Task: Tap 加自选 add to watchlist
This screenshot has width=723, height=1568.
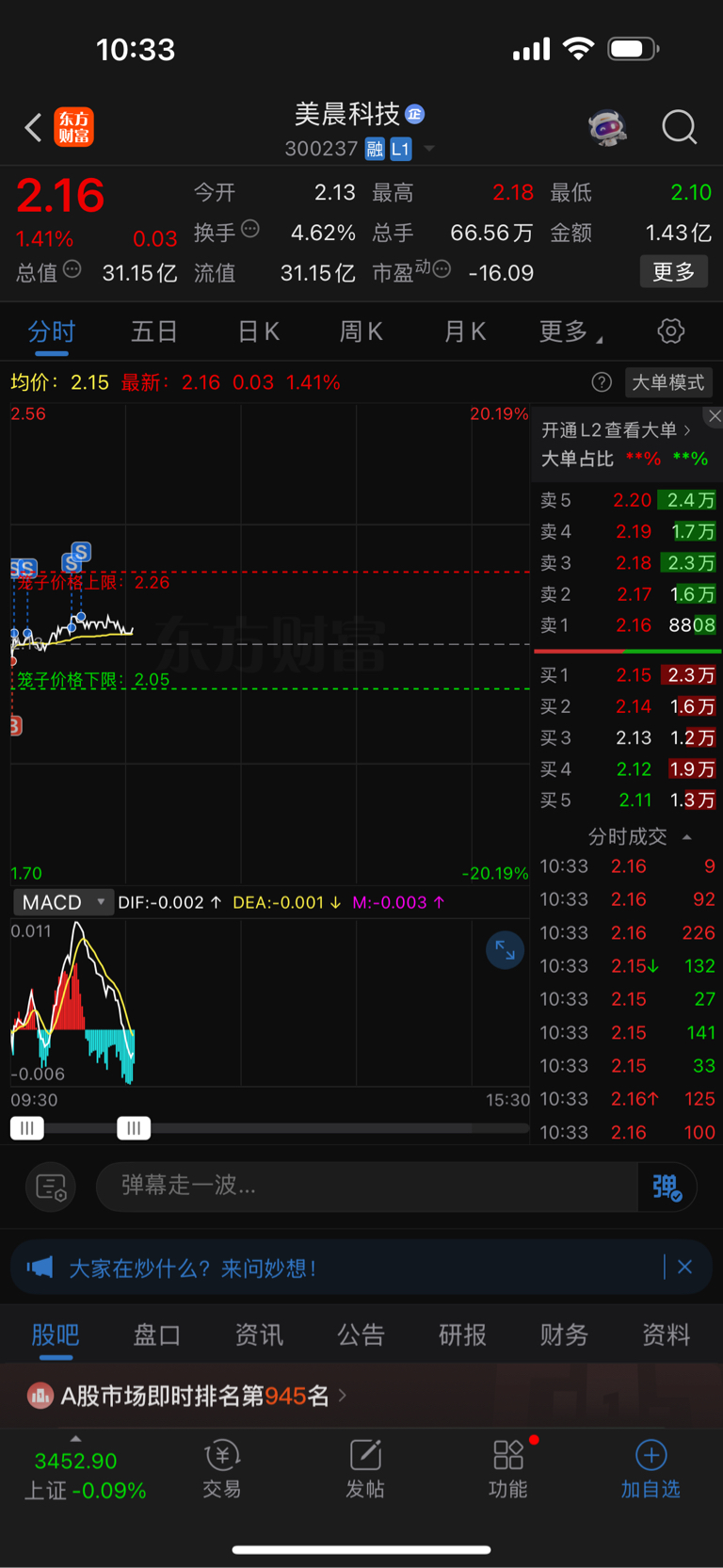Action: coord(651,1469)
